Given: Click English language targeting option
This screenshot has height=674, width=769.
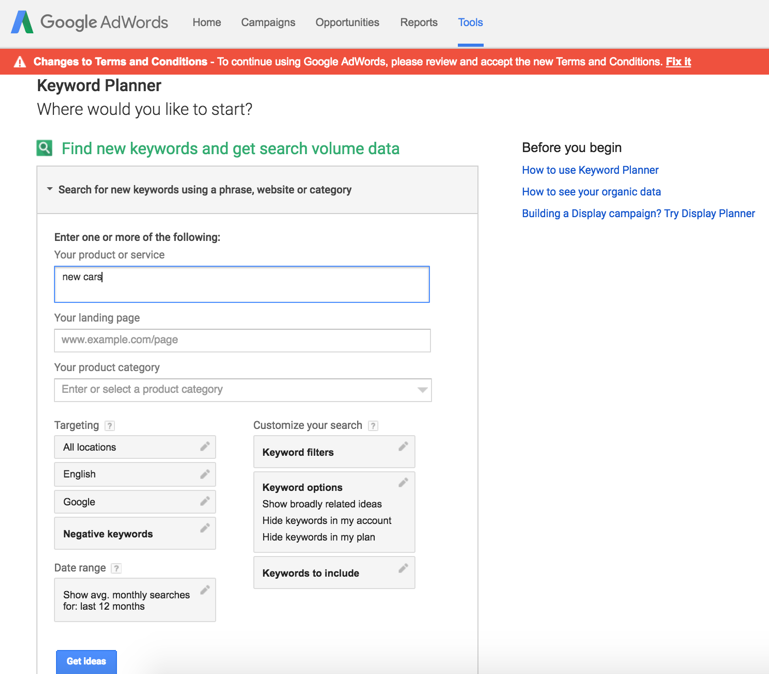Looking at the screenshot, I should [x=135, y=474].
